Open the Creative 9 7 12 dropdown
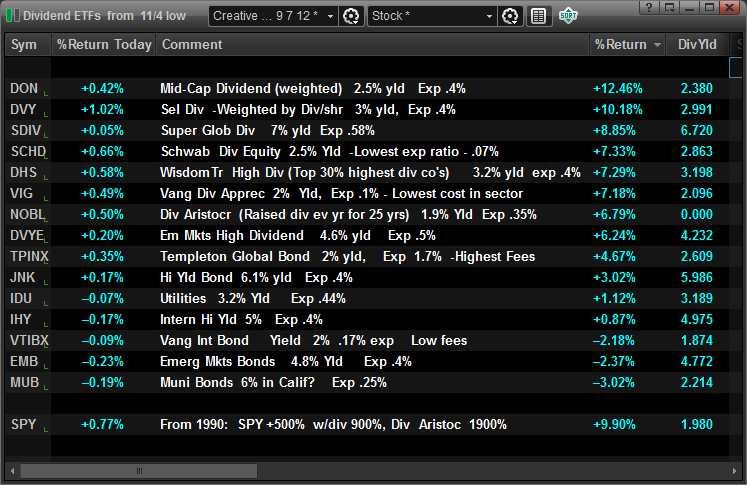 tap(273, 16)
